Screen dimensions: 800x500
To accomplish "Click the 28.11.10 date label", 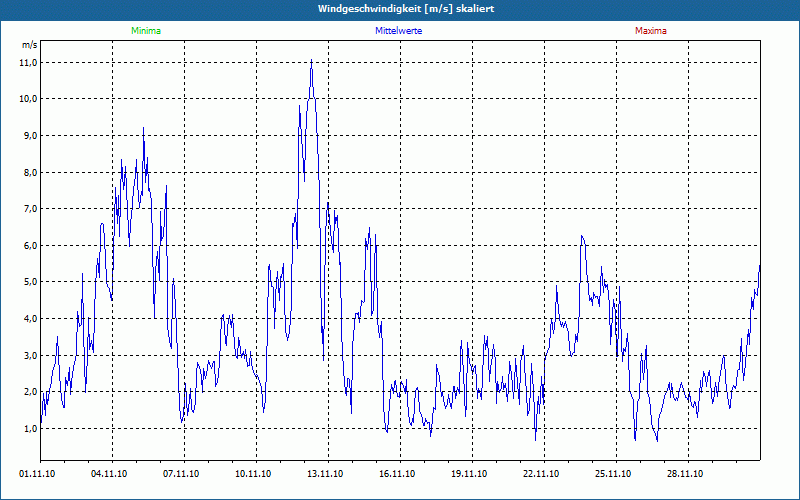I will tap(685, 474).
